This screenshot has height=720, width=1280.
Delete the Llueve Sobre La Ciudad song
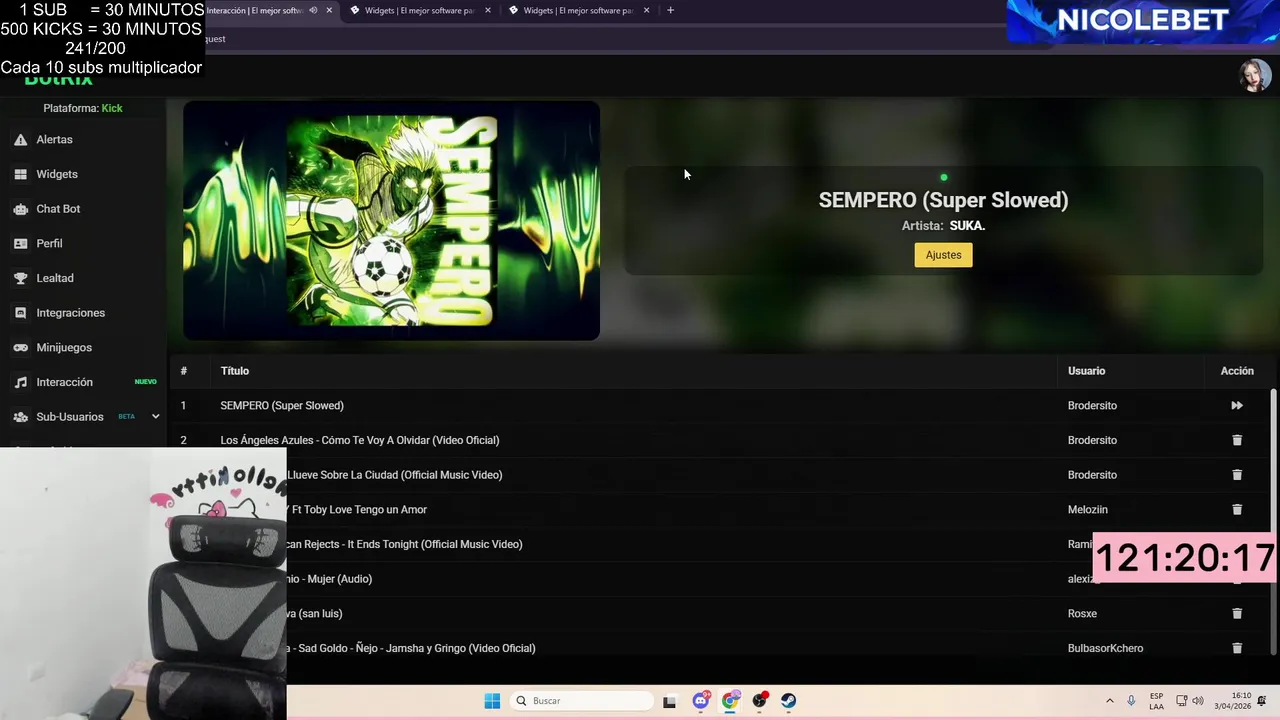click(1237, 475)
